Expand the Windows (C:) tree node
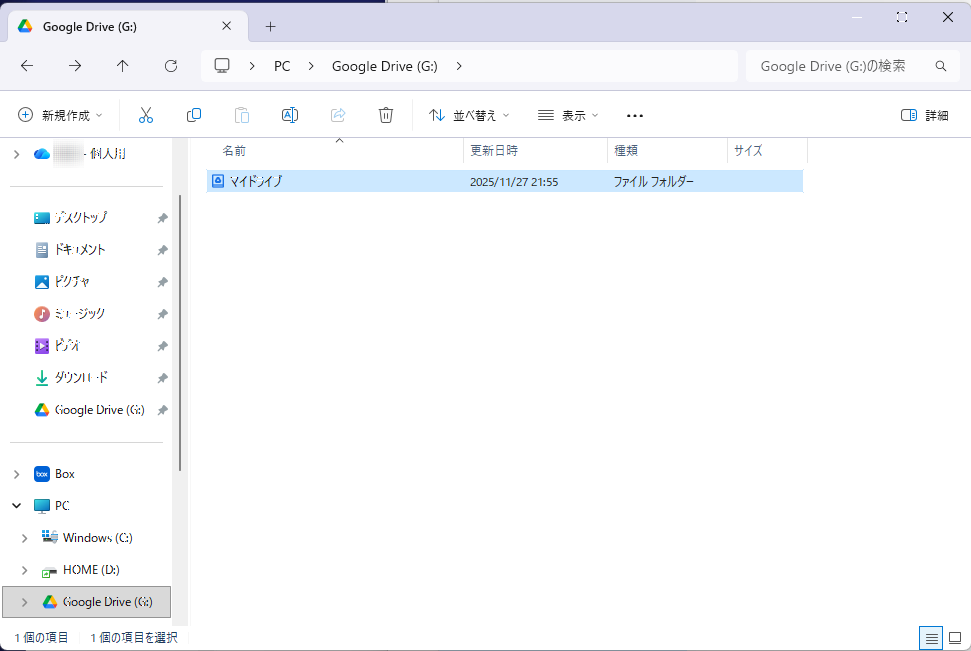 (25, 538)
